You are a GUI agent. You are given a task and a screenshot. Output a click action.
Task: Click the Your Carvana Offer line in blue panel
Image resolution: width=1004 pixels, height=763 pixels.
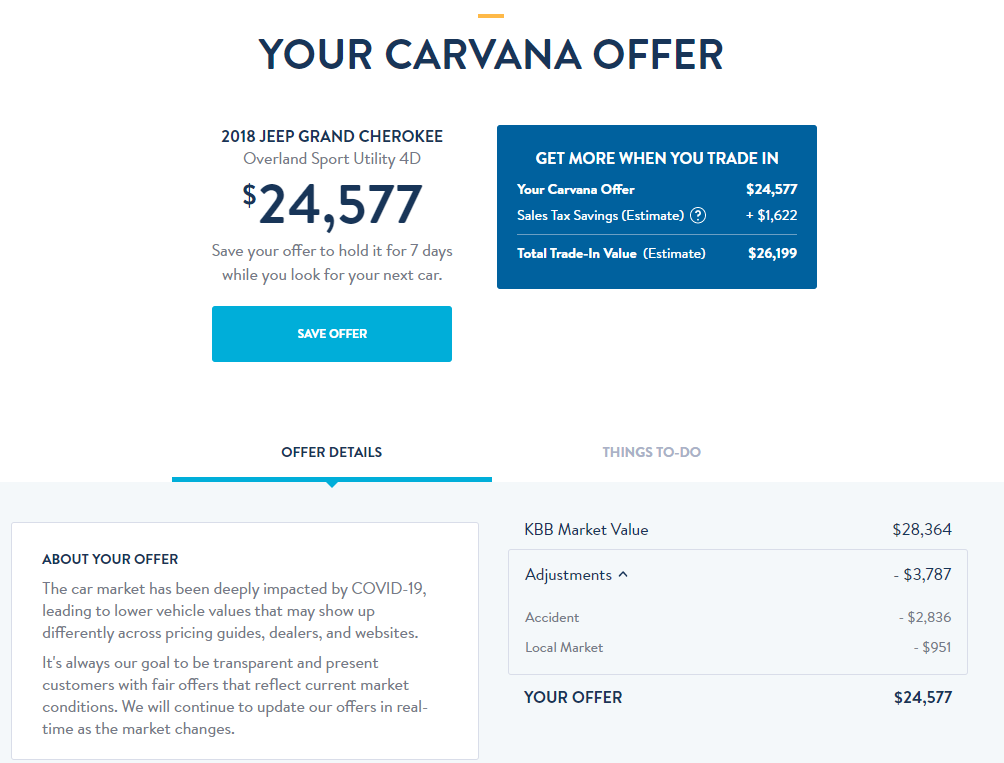pos(657,189)
